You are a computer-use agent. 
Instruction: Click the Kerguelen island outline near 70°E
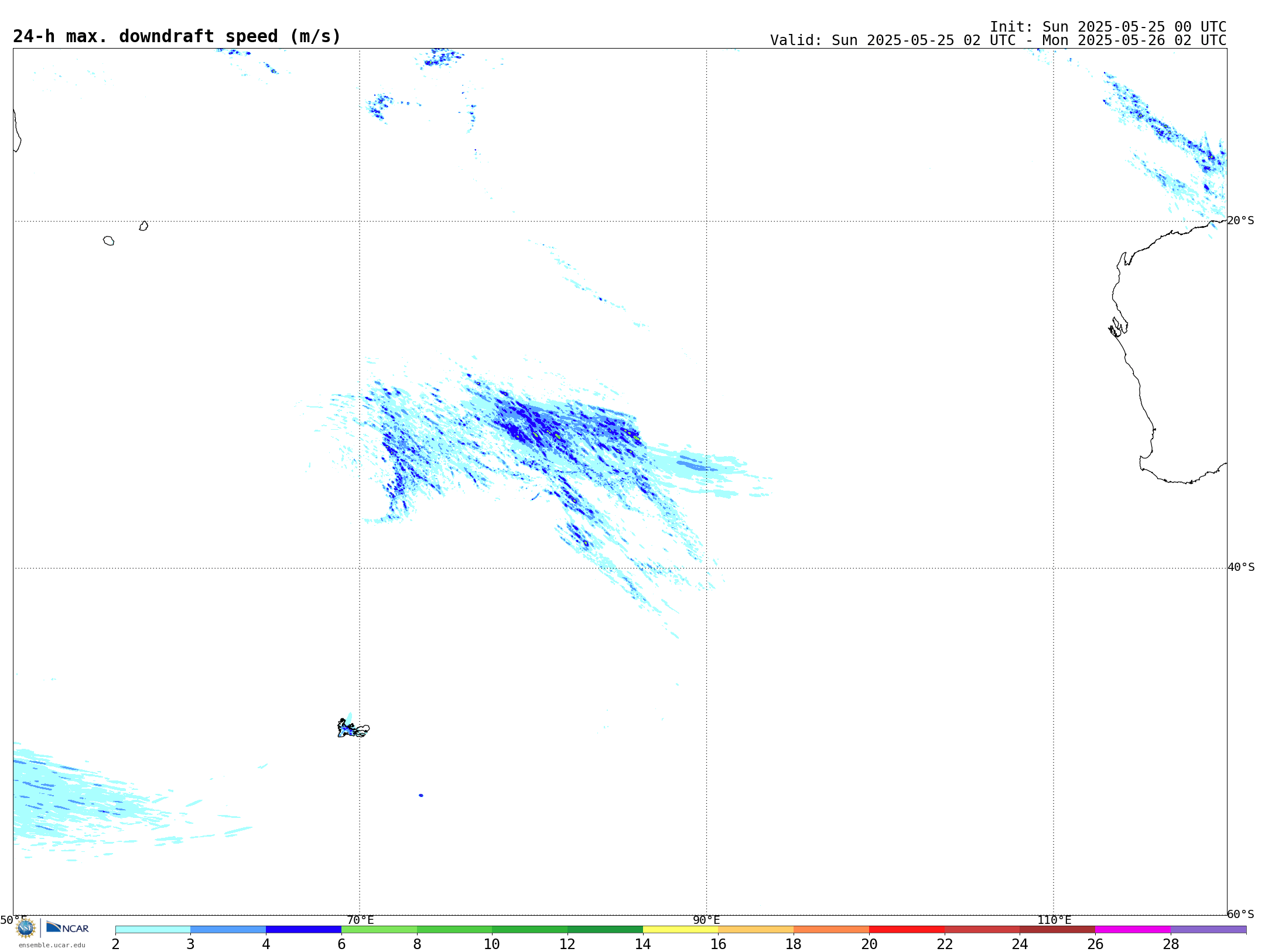coord(353,728)
